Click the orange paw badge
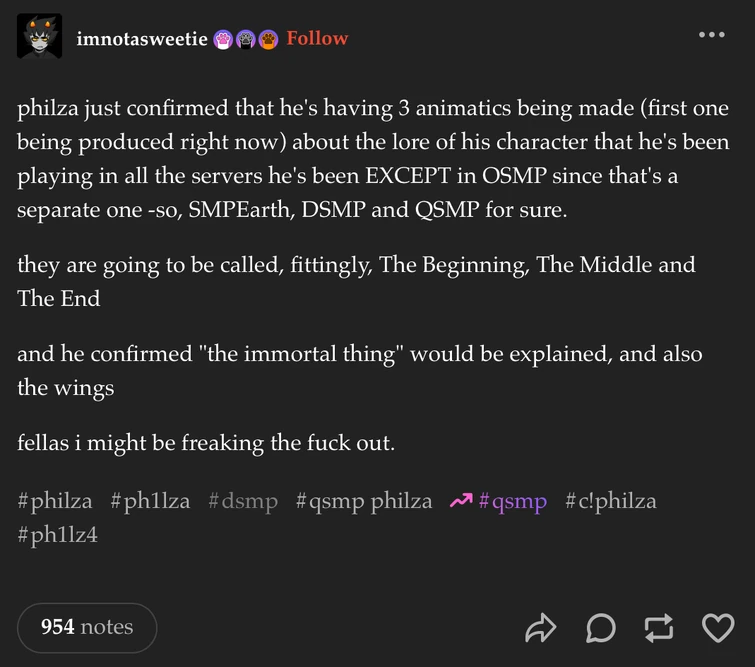 click(x=267, y=40)
